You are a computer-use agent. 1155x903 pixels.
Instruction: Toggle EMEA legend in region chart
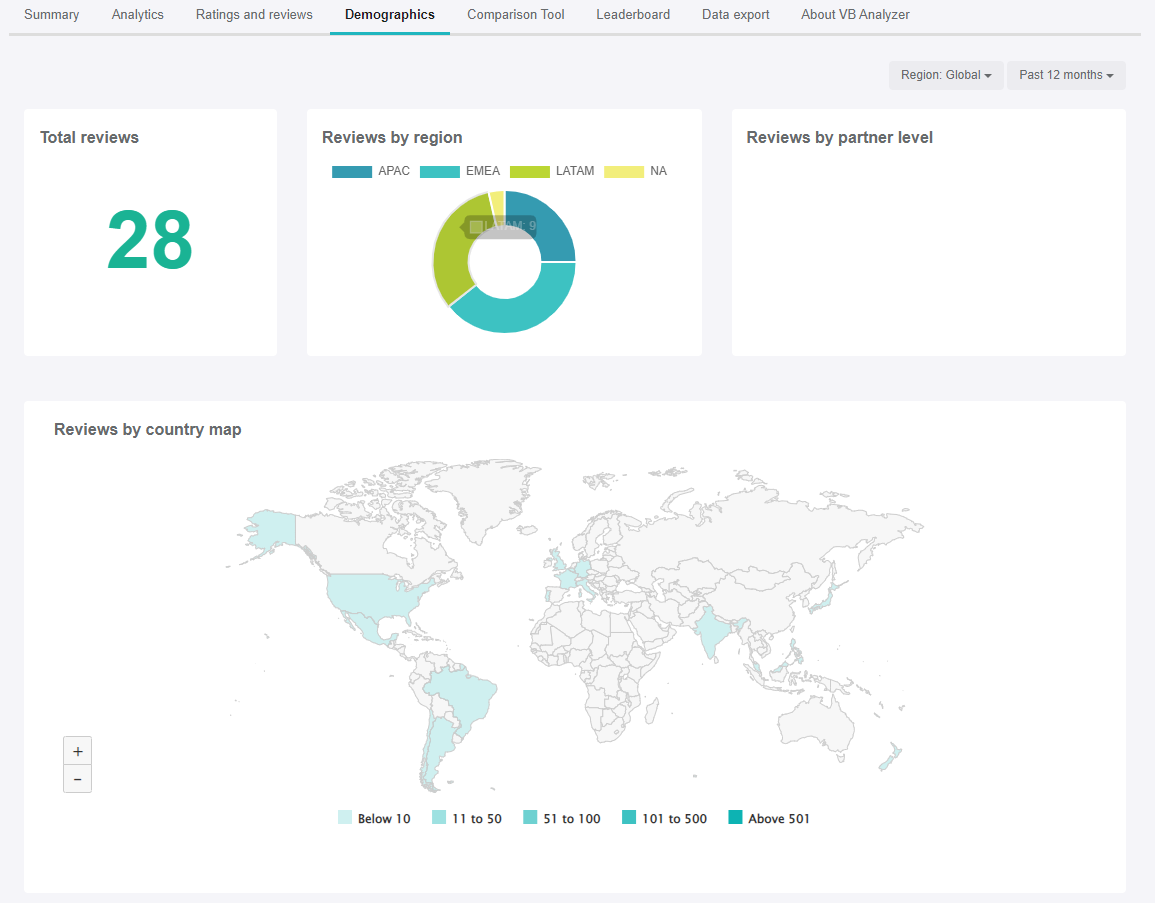460,171
